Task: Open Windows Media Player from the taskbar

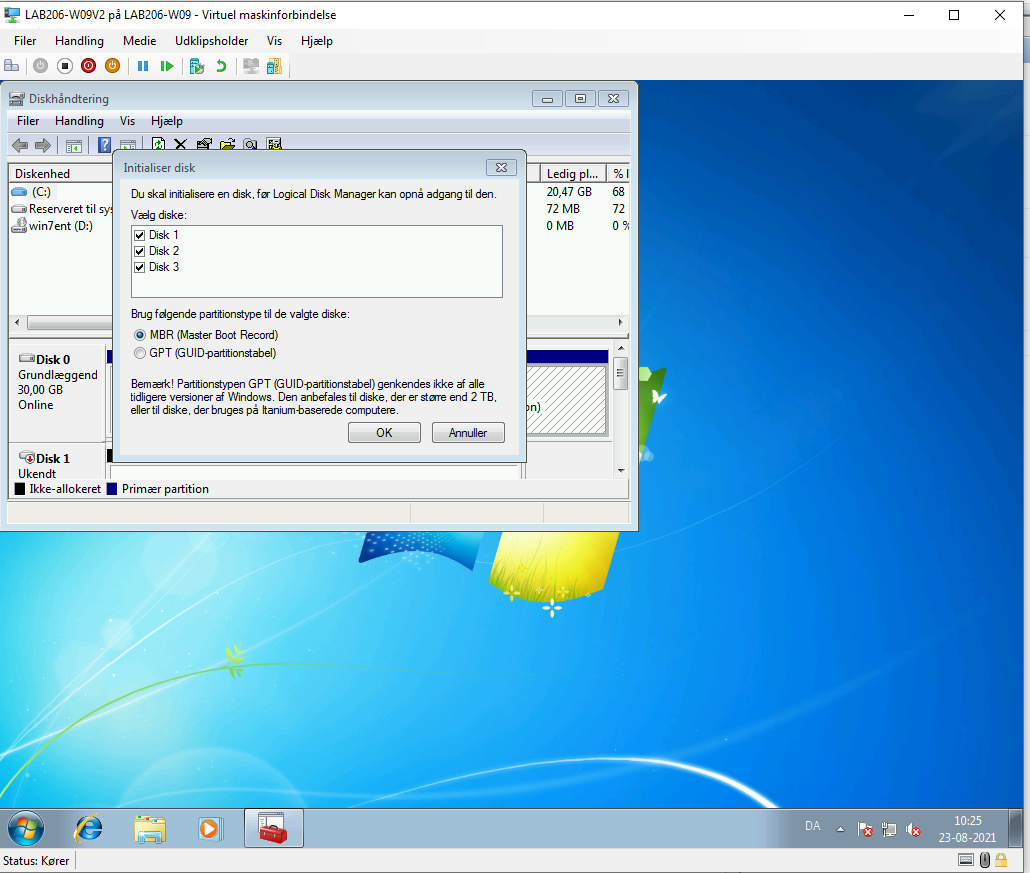Action: pos(210,828)
